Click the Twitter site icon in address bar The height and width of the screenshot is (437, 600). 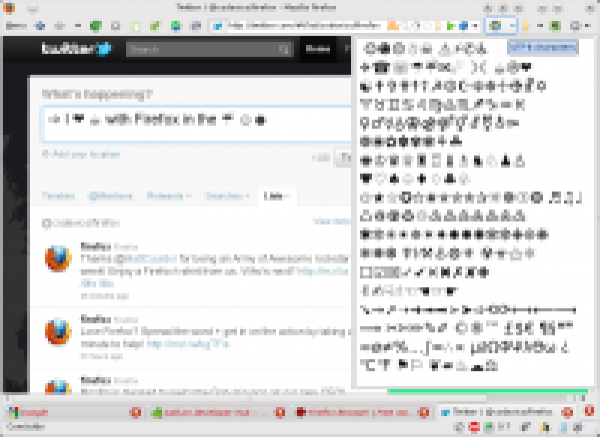(218, 26)
